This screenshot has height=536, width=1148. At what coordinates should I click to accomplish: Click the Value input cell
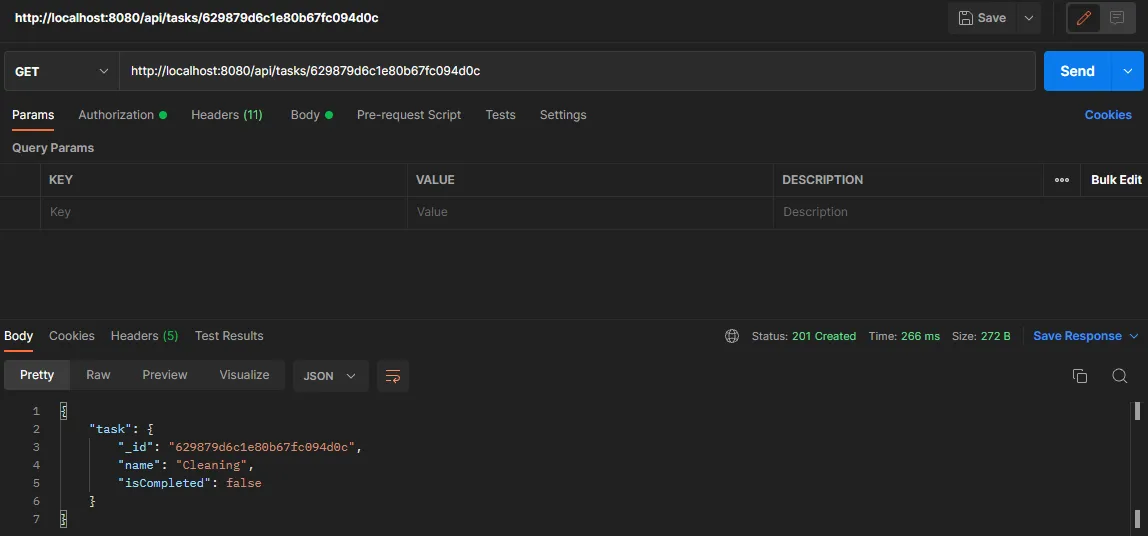(x=590, y=212)
